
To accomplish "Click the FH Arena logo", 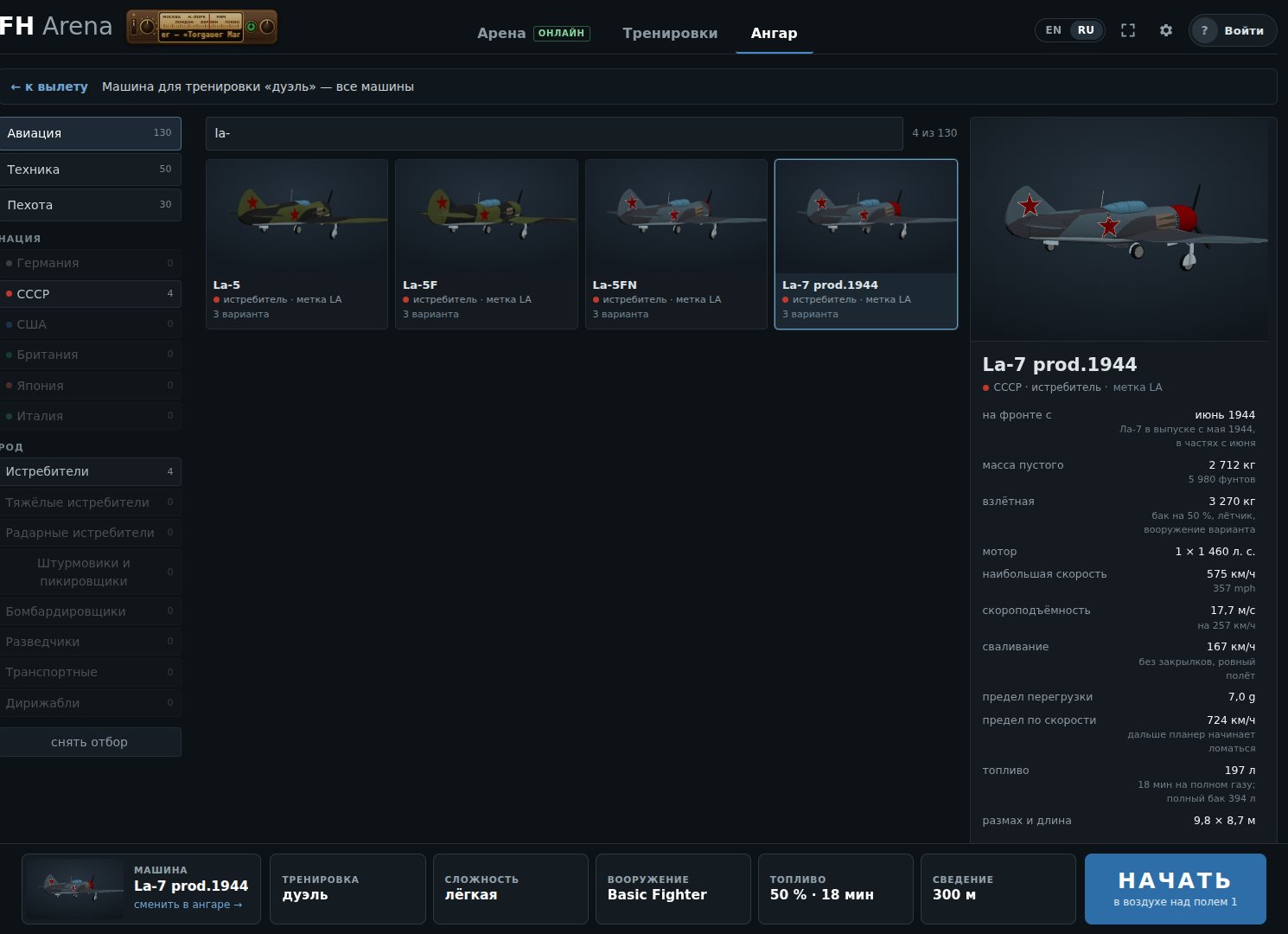I will coord(56,26).
